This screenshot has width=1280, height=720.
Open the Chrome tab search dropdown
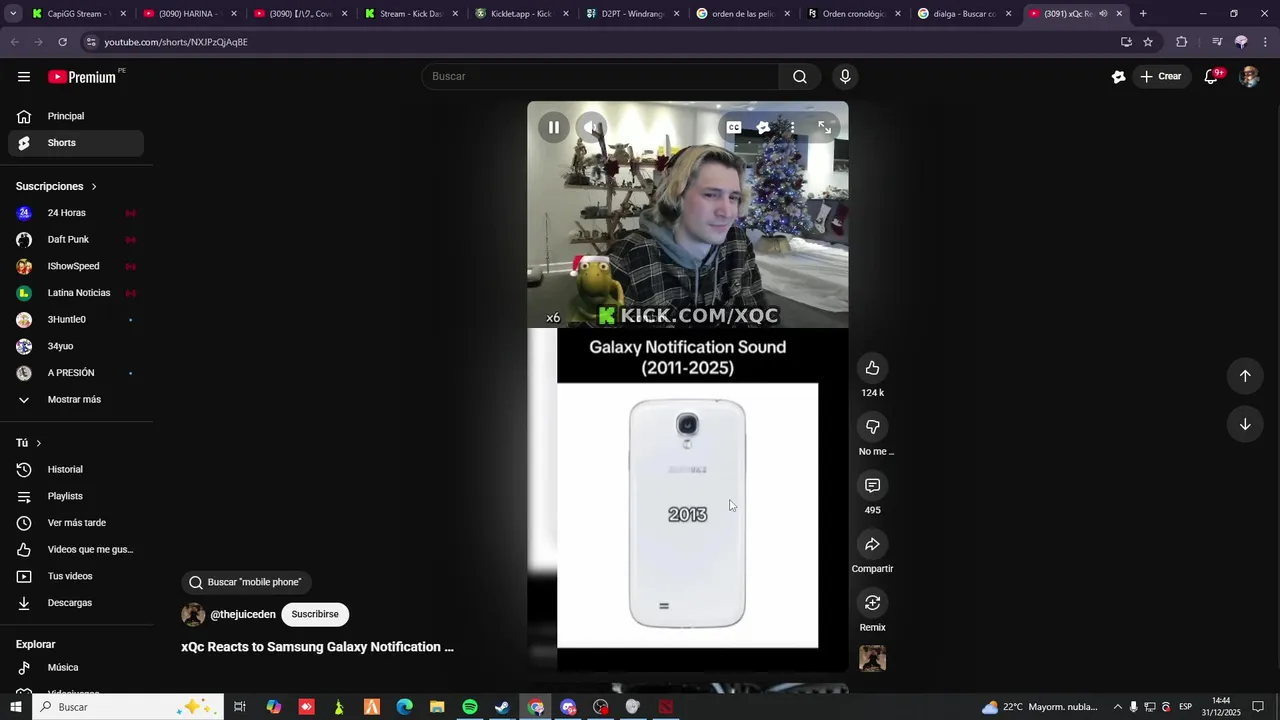[13, 14]
